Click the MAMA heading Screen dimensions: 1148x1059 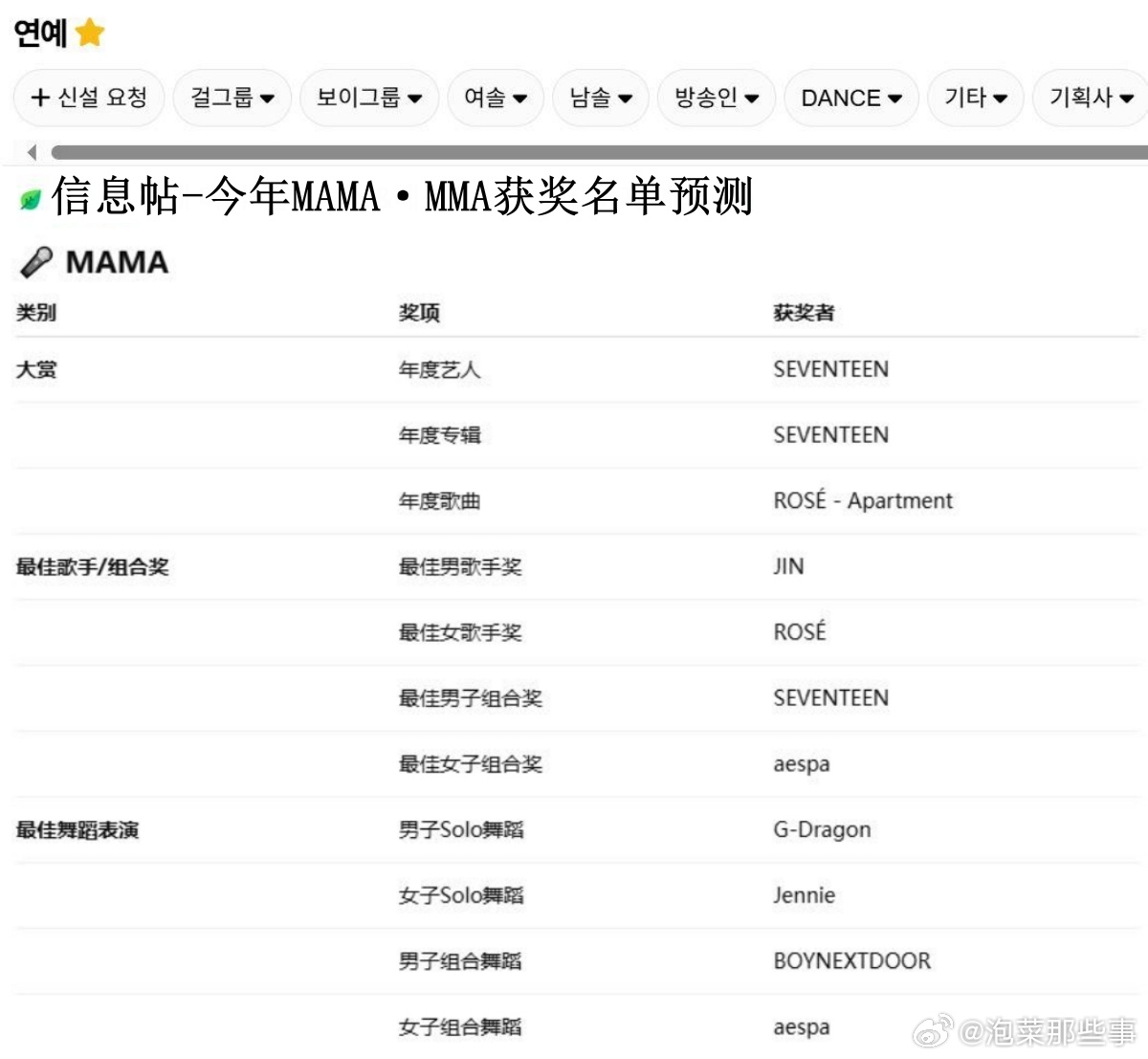(117, 262)
